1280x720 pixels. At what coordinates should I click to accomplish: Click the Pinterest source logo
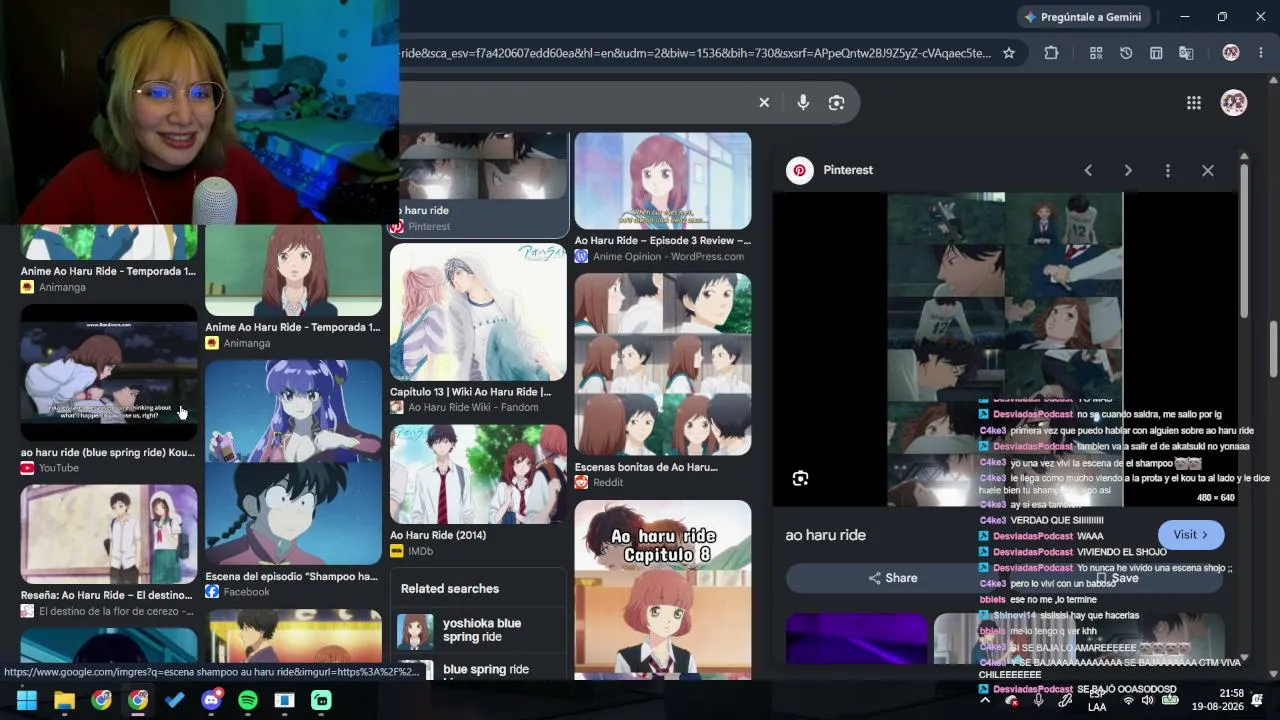(799, 170)
